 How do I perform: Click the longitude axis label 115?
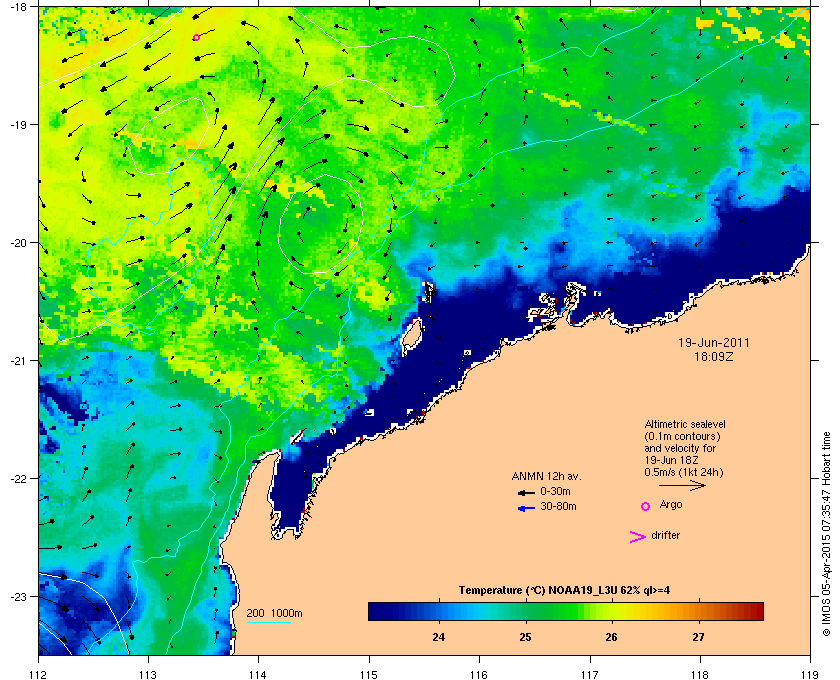coord(369,674)
